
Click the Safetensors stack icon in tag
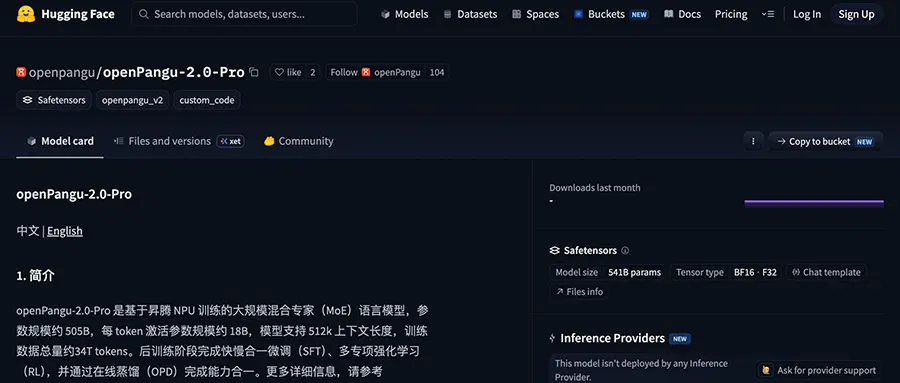coord(28,100)
